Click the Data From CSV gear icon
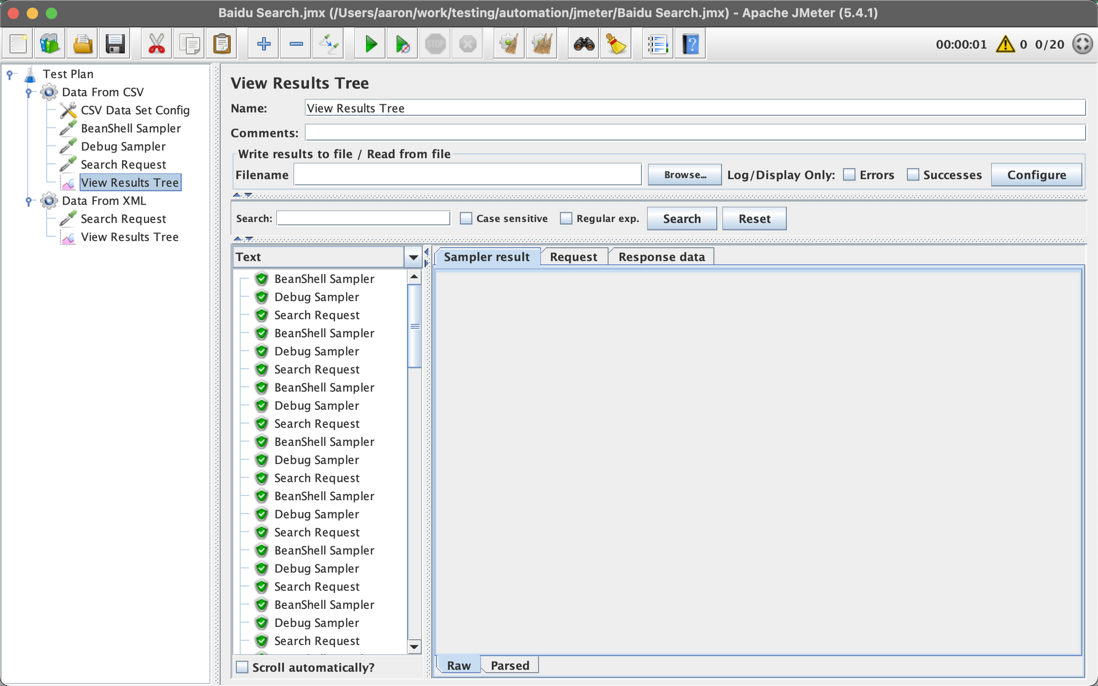Image resolution: width=1098 pixels, height=686 pixels. (x=49, y=92)
